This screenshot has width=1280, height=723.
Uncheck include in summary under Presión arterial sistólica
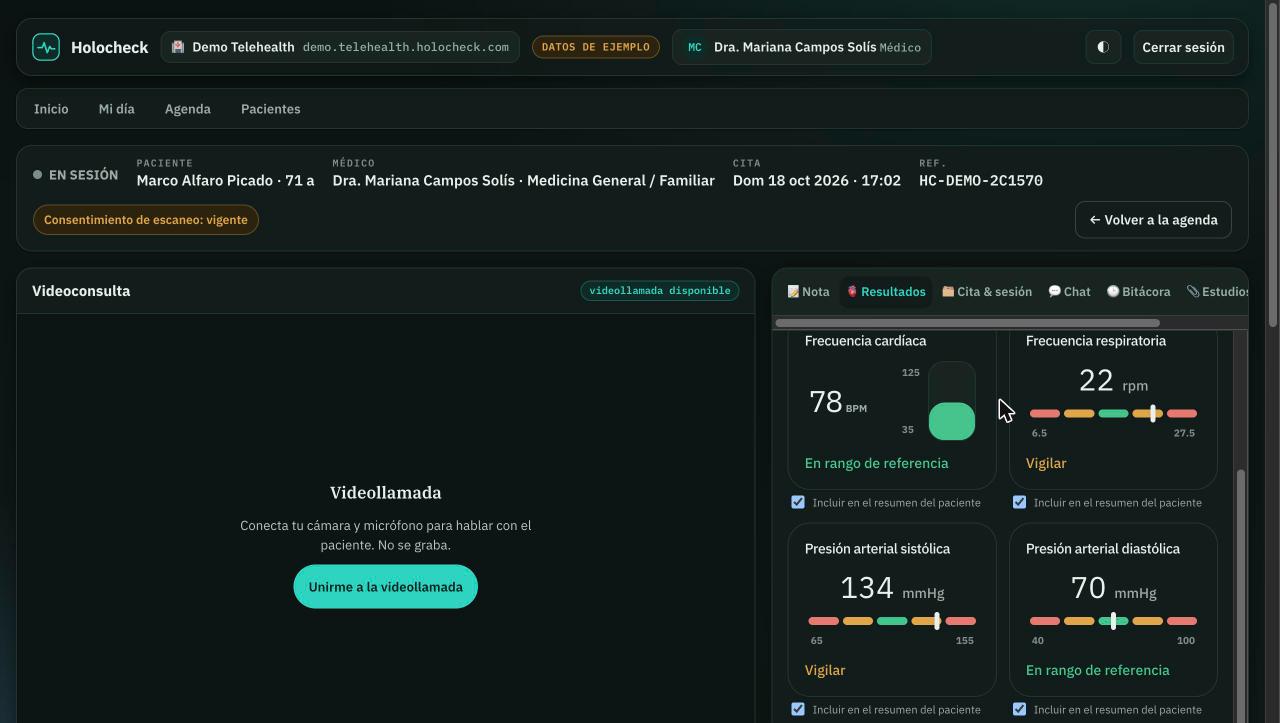(x=798, y=709)
